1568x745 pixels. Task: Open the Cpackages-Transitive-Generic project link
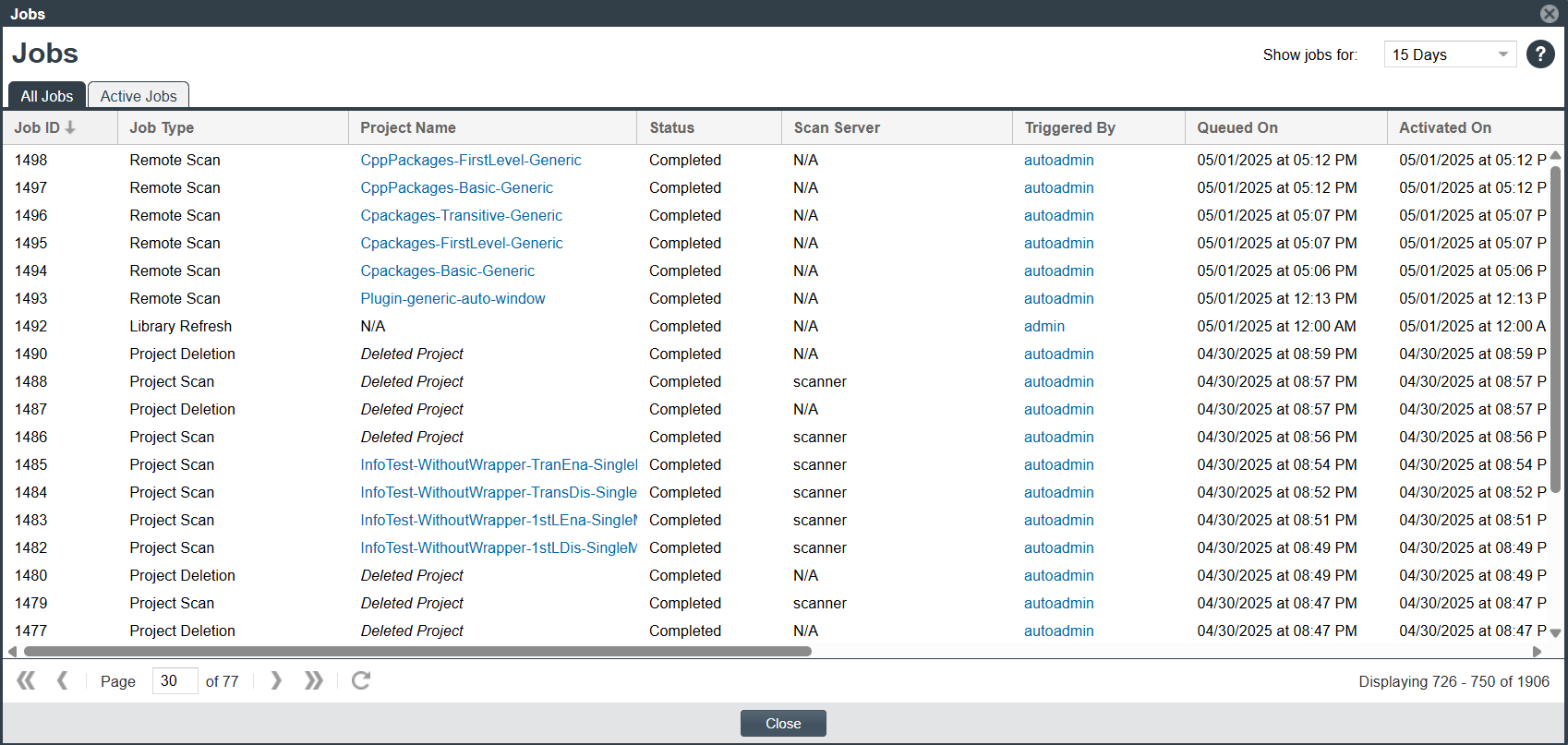point(461,215)
